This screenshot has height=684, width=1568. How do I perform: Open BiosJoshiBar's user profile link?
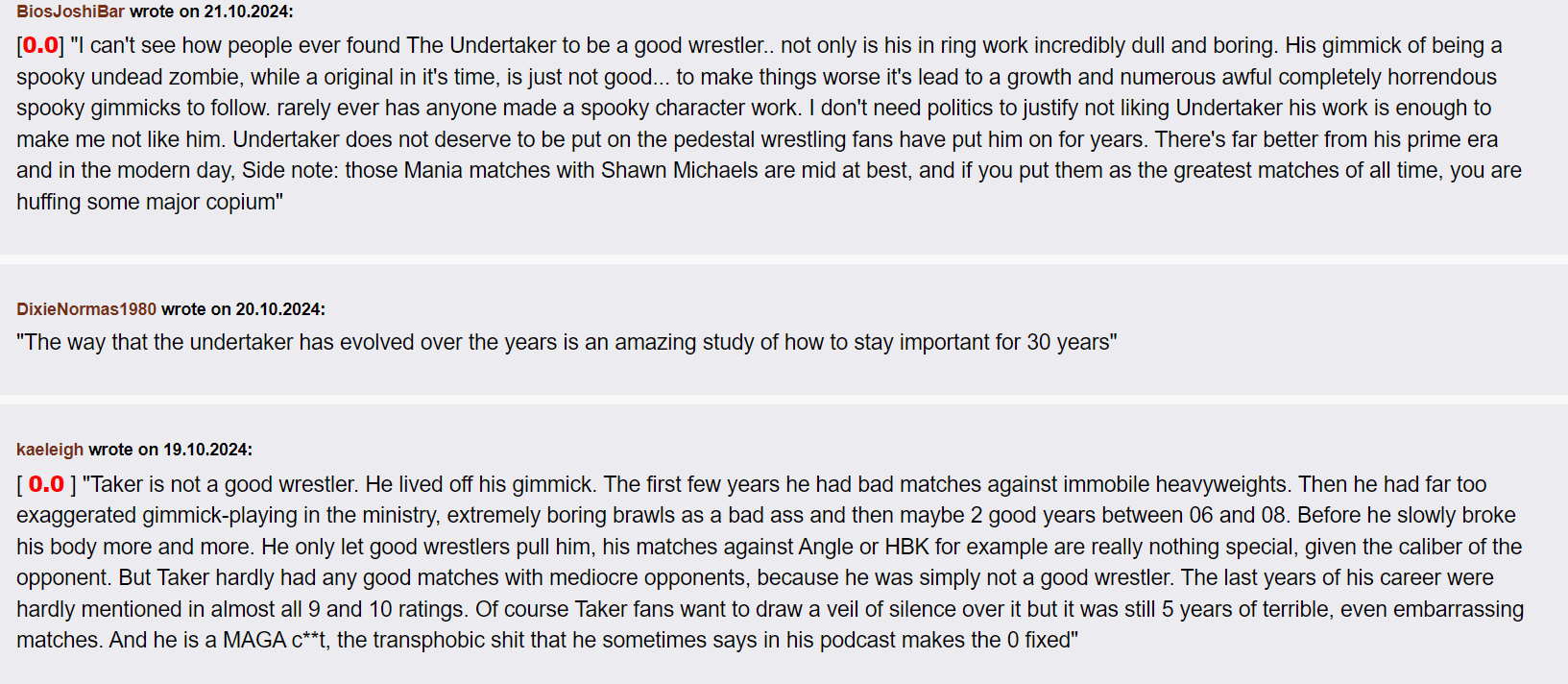[x=70, y=12]
